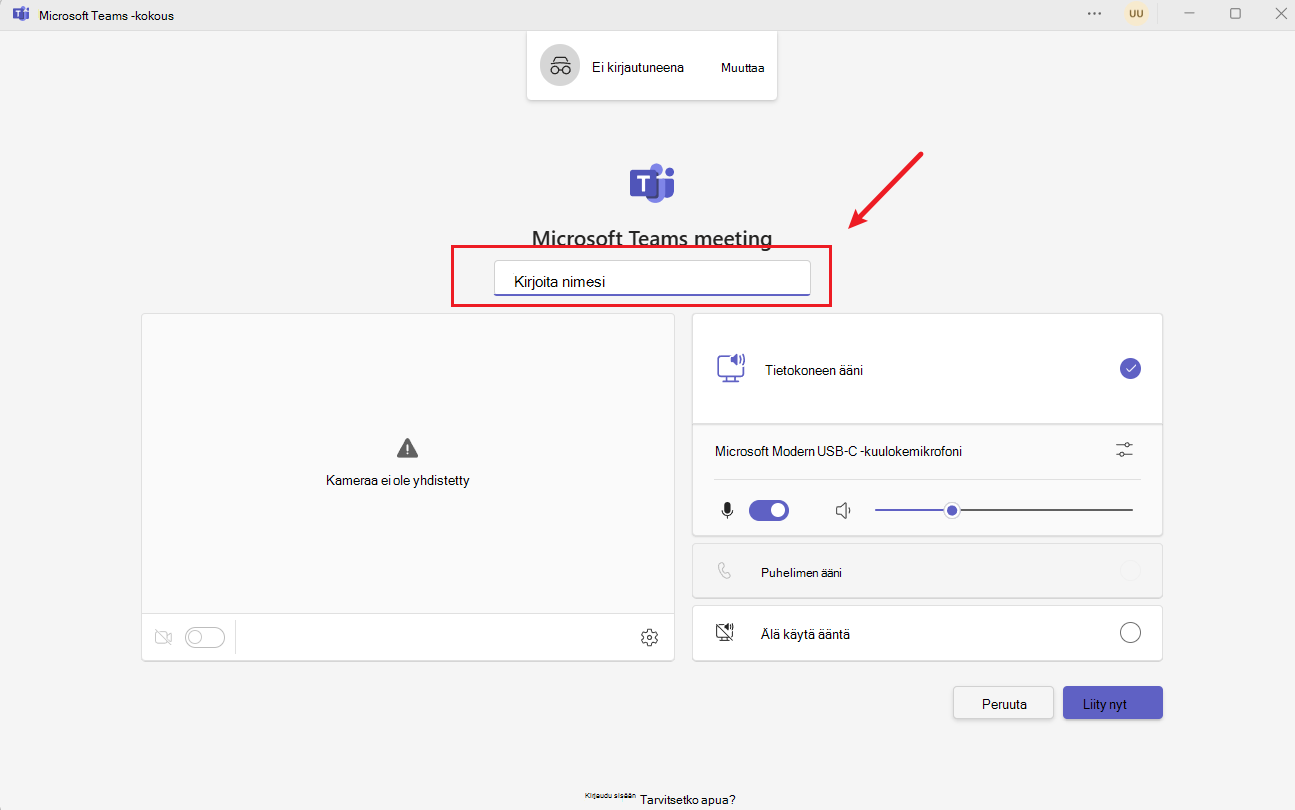Turn off the microphone switch
This screenshot has height=810, width=1295.
[769, 510]
